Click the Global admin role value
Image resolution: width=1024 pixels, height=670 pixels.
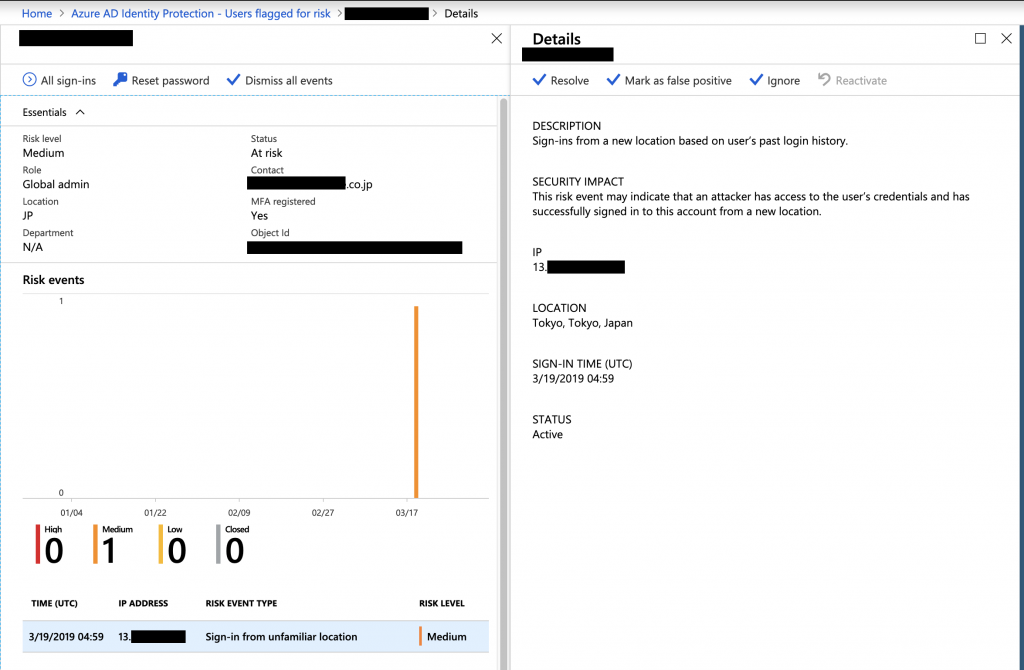click(x=56, y=184)
